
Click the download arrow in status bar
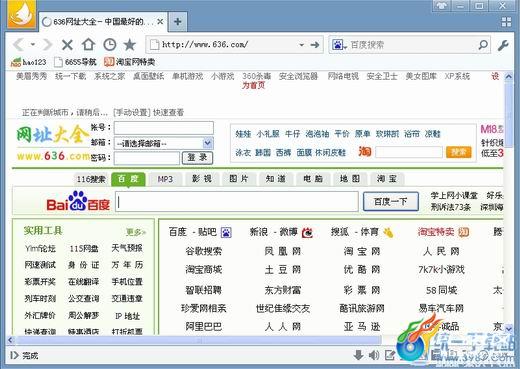point(358,355)
